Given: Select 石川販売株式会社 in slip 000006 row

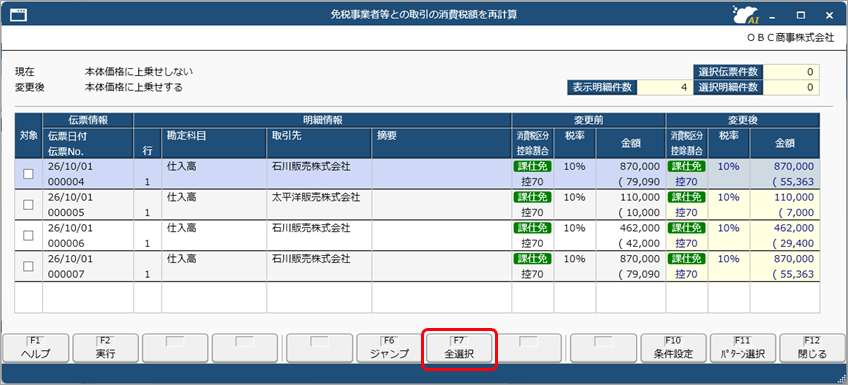Looking at the screenshot, I should [311, 228].
